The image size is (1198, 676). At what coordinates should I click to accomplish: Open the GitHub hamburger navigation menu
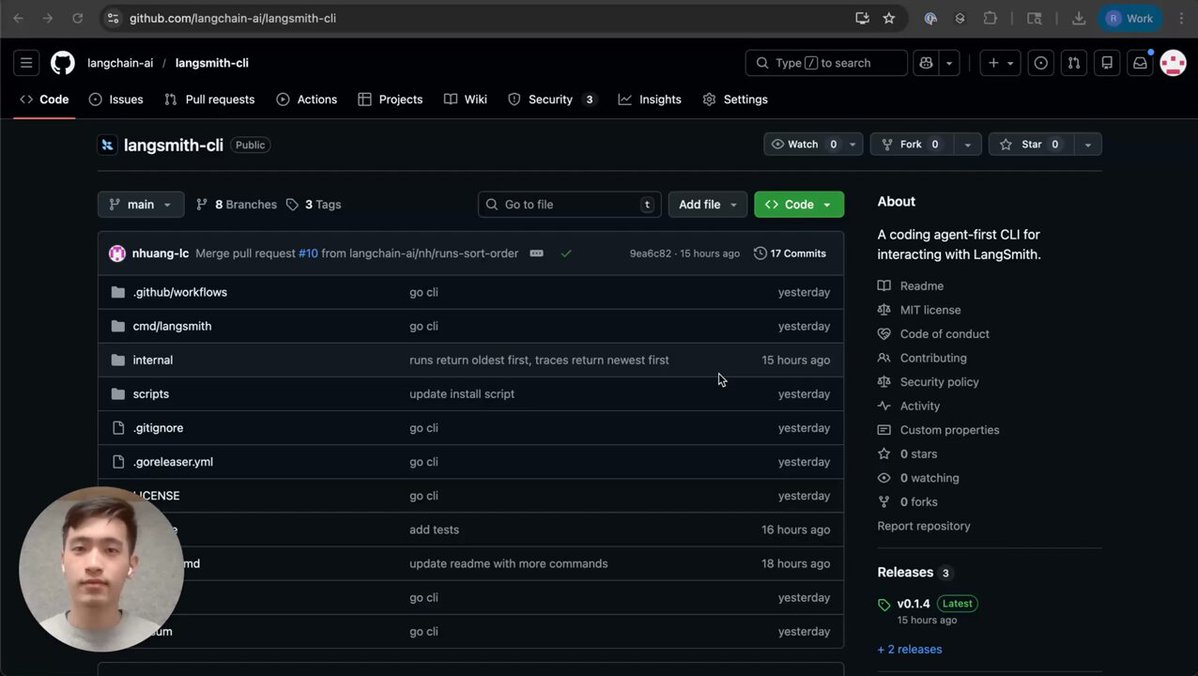click(x=26, y=63)
